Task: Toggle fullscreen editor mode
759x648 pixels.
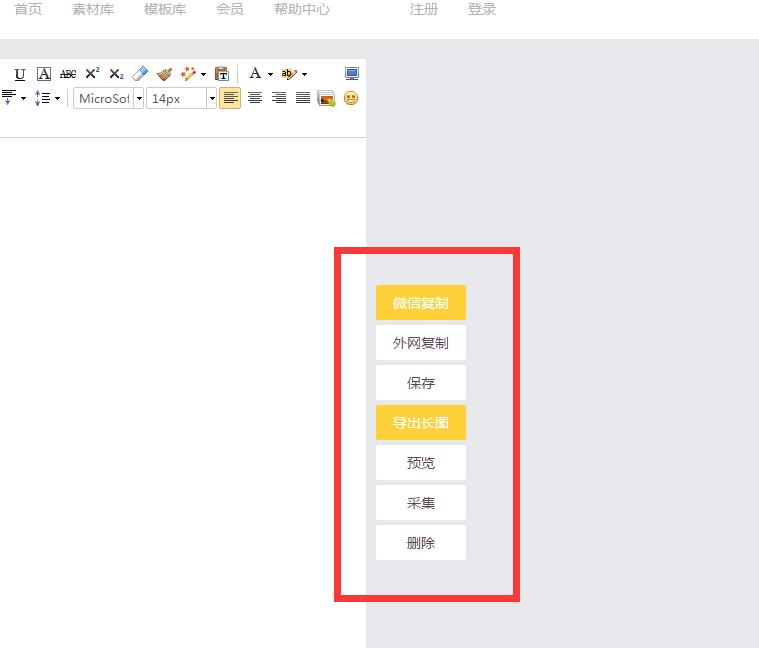Action: pyautogui.click(x=352, y=74)
